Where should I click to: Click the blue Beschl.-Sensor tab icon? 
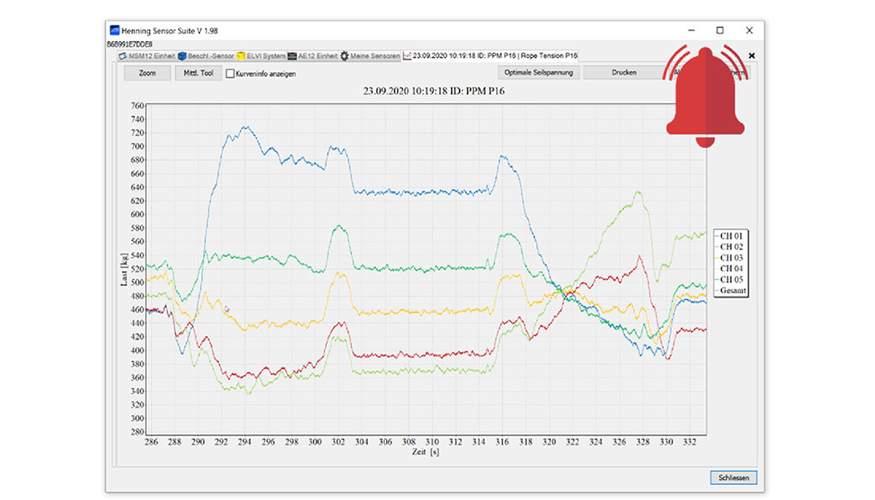tap(183, 56)
